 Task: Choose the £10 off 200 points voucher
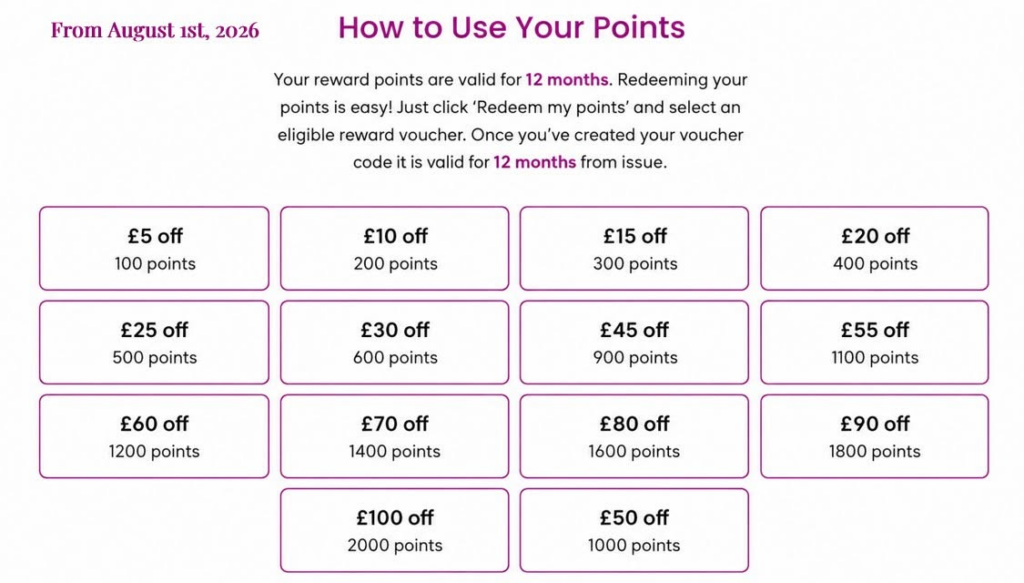point(394,249)
